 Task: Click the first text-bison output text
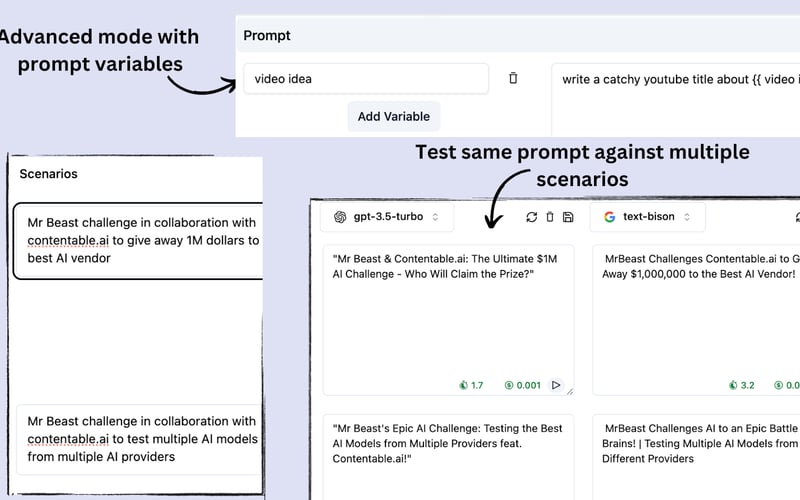click(x=700, y=265)
